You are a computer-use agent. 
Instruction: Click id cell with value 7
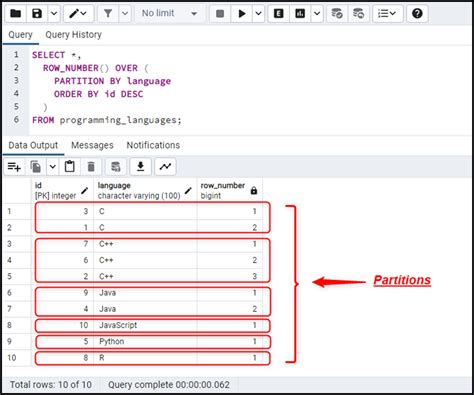[x=63, y=244]
